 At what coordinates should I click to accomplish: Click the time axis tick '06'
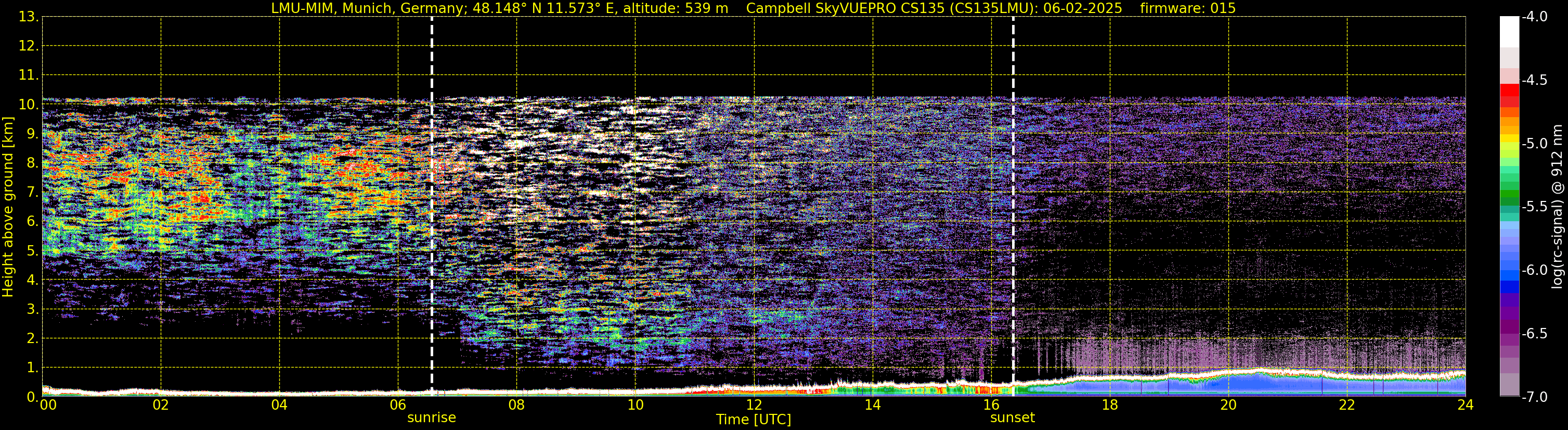coord(398,405)
